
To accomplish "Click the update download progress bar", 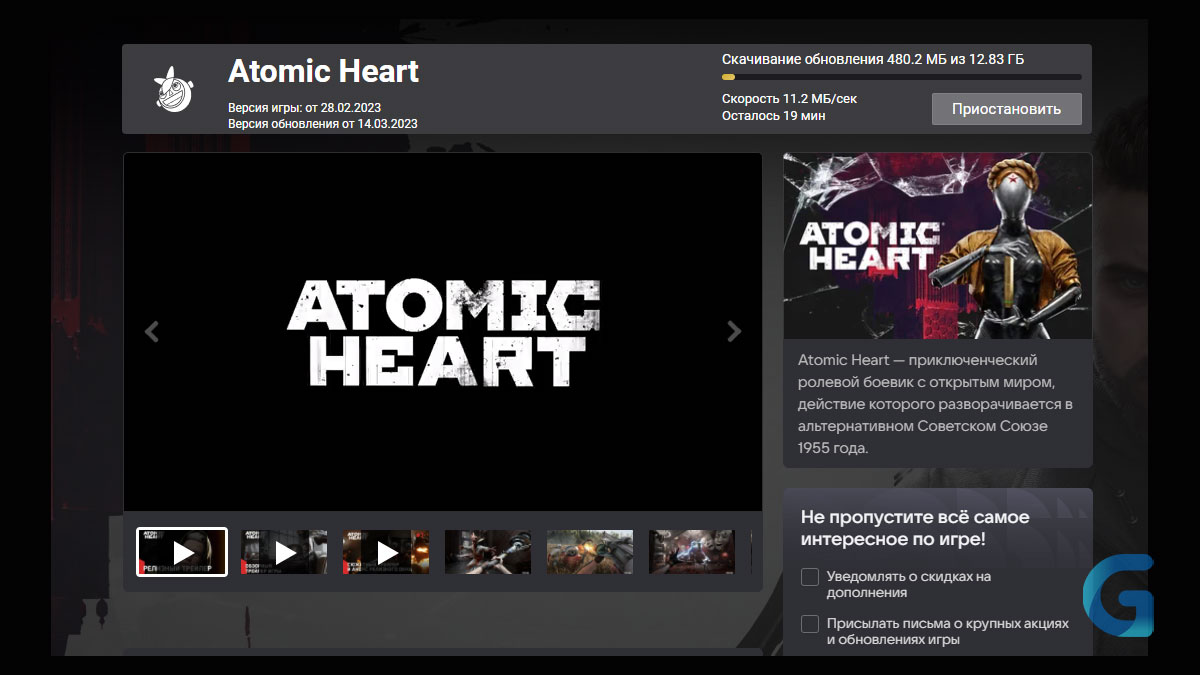I will [901, 77].
